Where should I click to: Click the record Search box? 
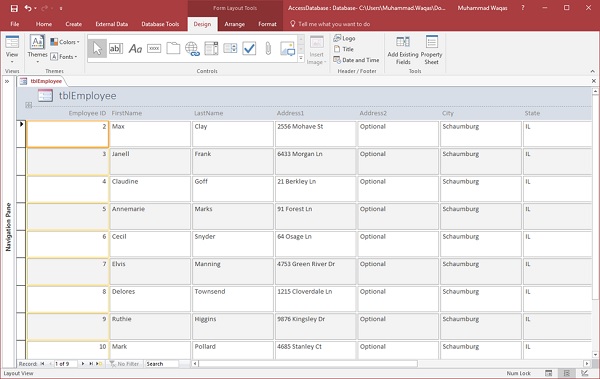(x=161, y=364)
